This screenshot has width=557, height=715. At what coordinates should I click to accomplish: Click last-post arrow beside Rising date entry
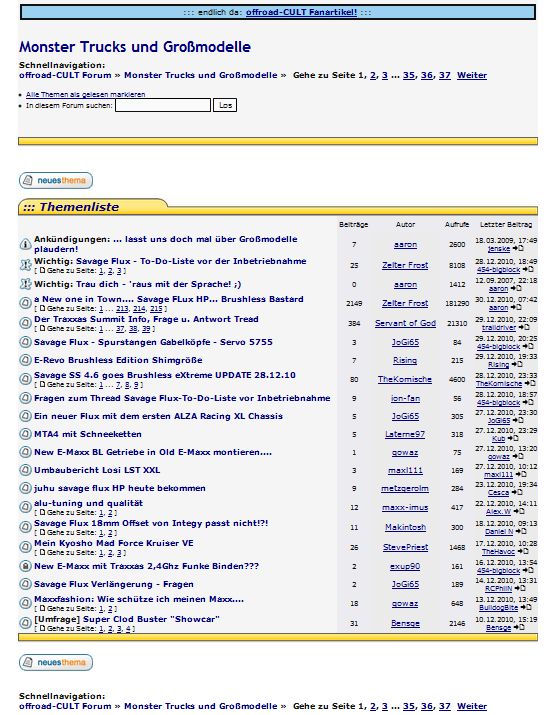(x=517, y=364)
